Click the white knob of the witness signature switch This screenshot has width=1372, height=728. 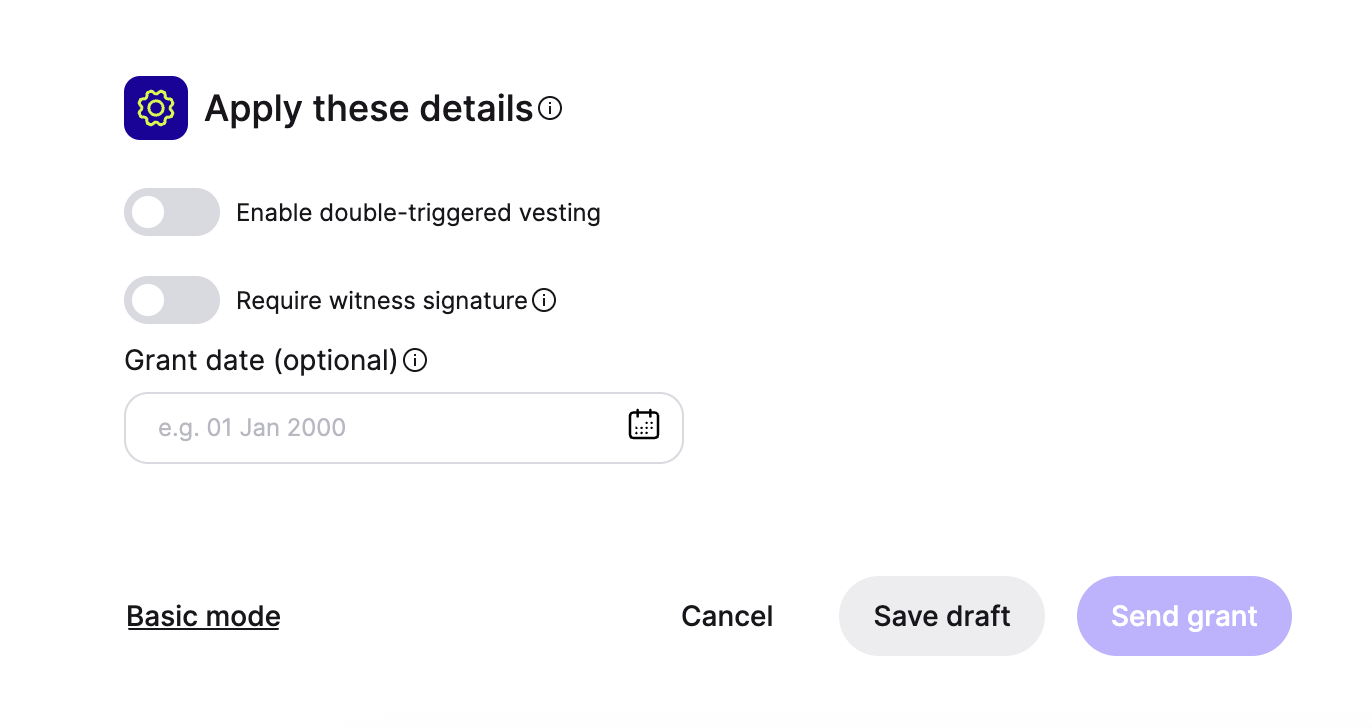coord(148,300)
